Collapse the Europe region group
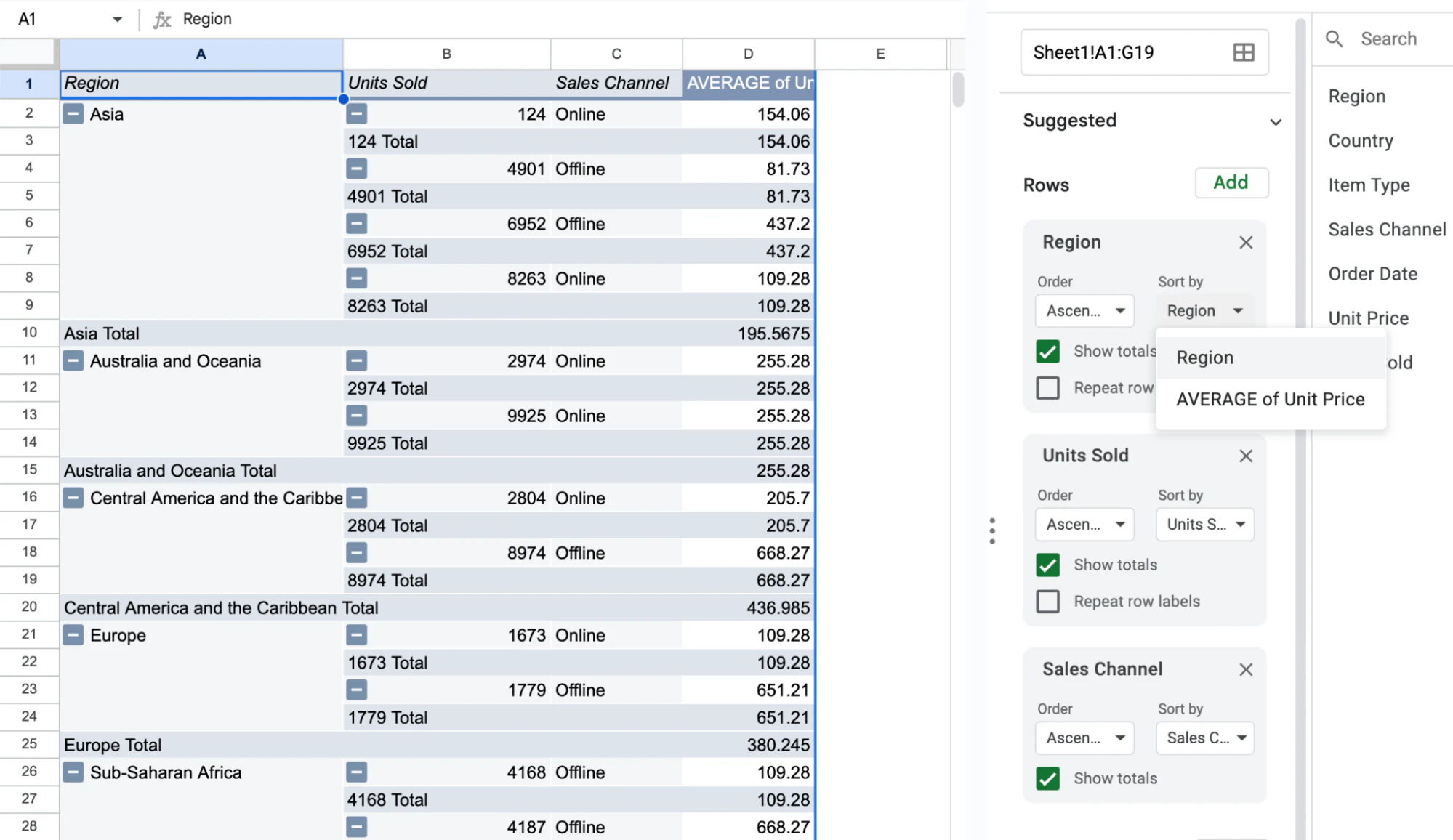 pyautogui.click(x=73, y=636)
